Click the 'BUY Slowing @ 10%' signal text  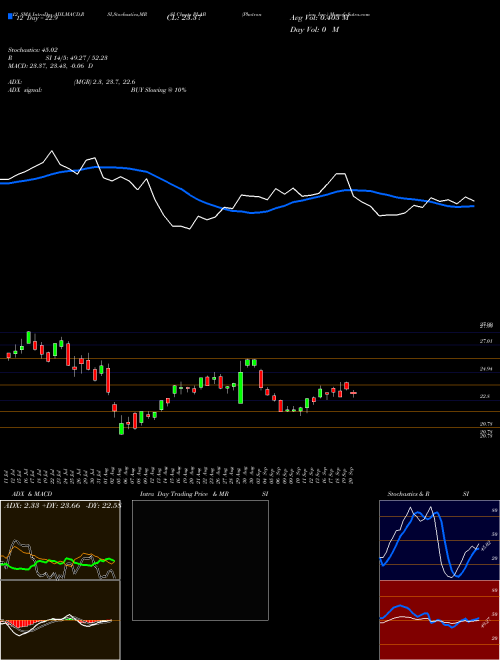click(x=158, y=90)
